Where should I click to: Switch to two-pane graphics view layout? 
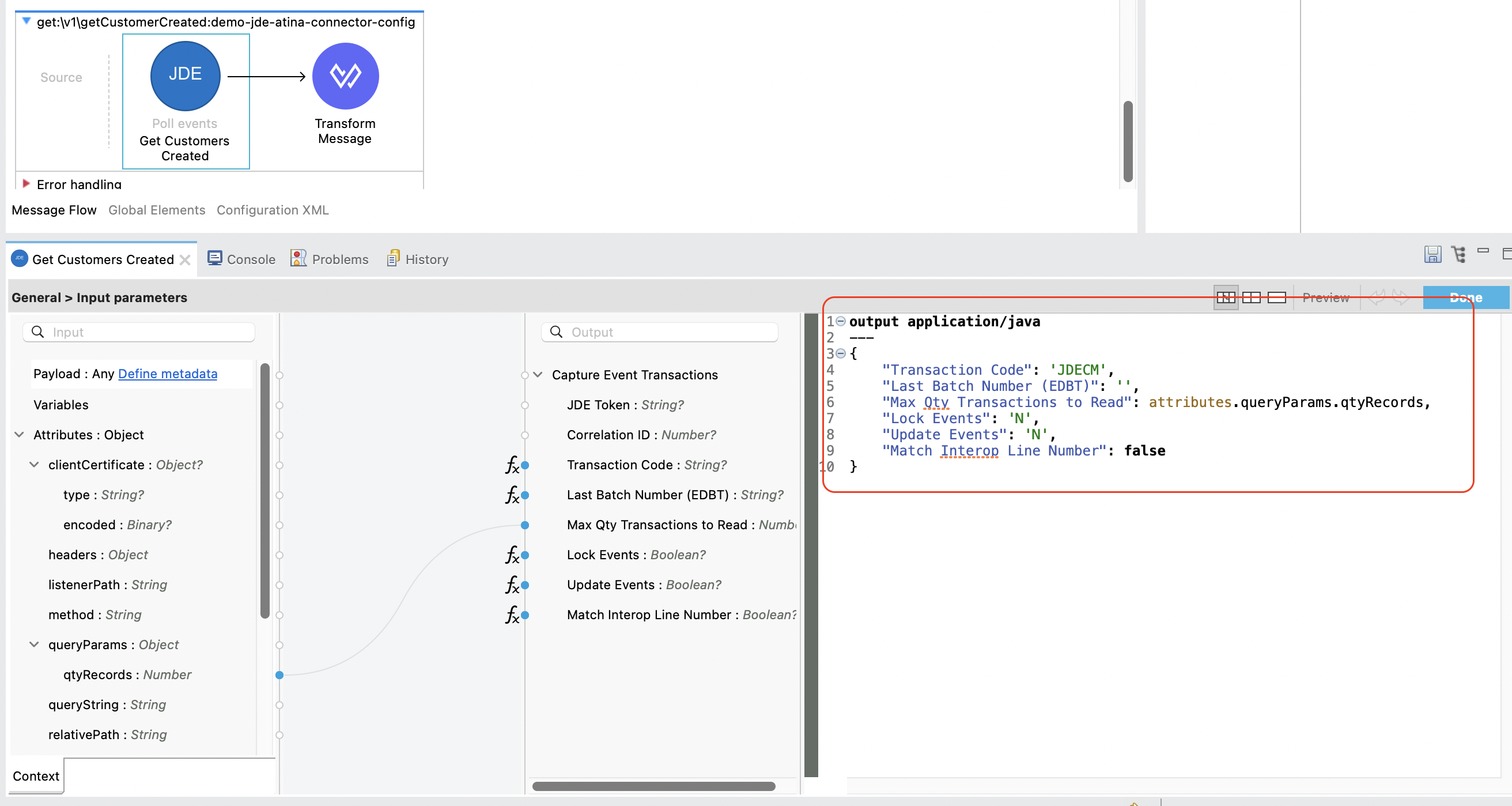point(1251,298)
